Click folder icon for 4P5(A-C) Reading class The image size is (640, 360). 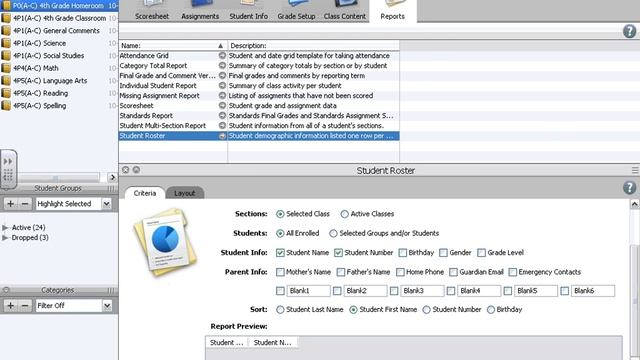[6, 93]
